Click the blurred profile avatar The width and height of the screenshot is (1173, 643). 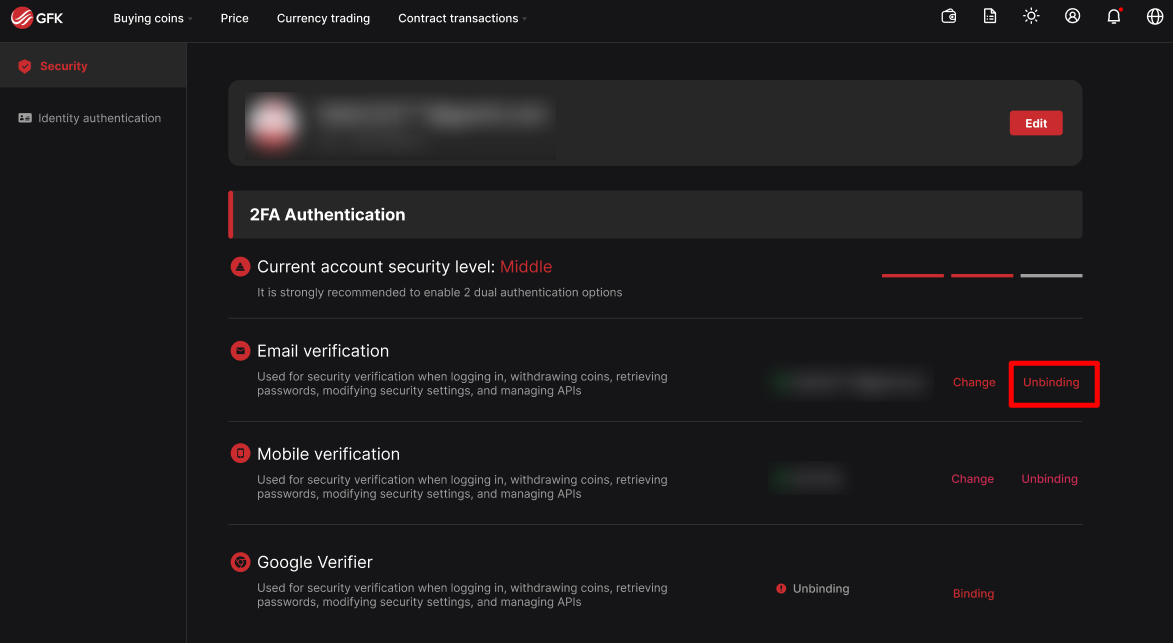(273, 122)
